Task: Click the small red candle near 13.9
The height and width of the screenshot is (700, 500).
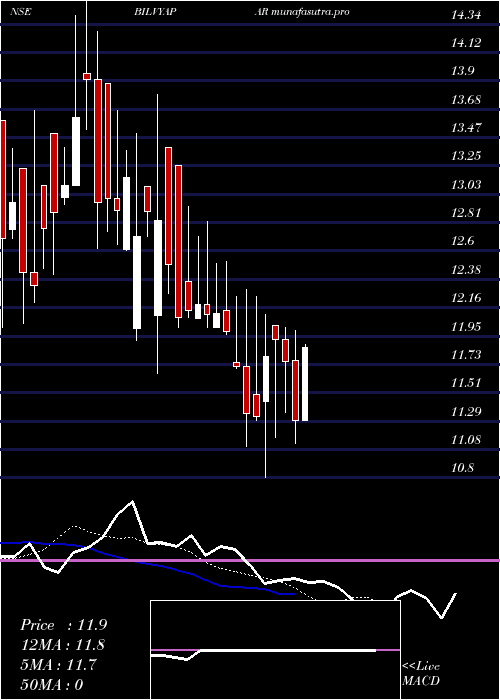Action: coord(87,76)
